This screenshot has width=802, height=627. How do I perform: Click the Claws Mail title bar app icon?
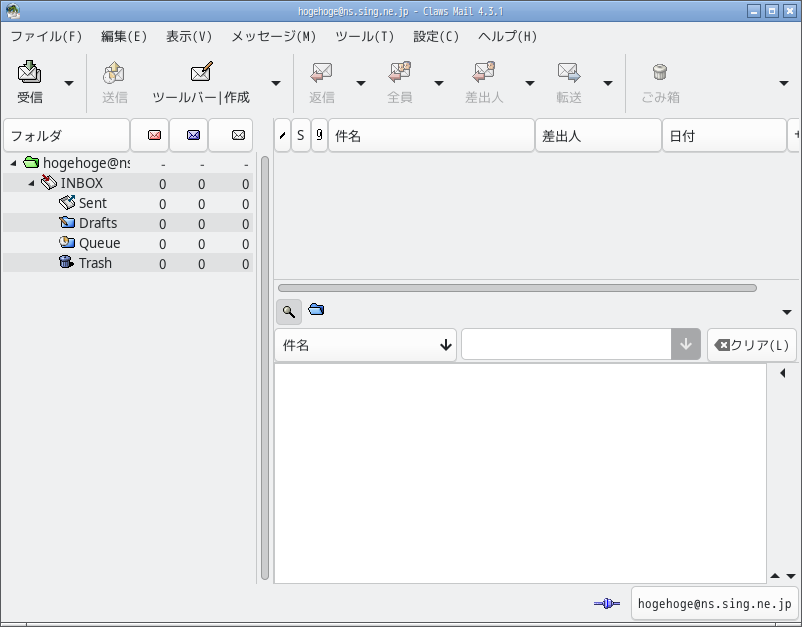pyautogui.click(x=12, y=11)
